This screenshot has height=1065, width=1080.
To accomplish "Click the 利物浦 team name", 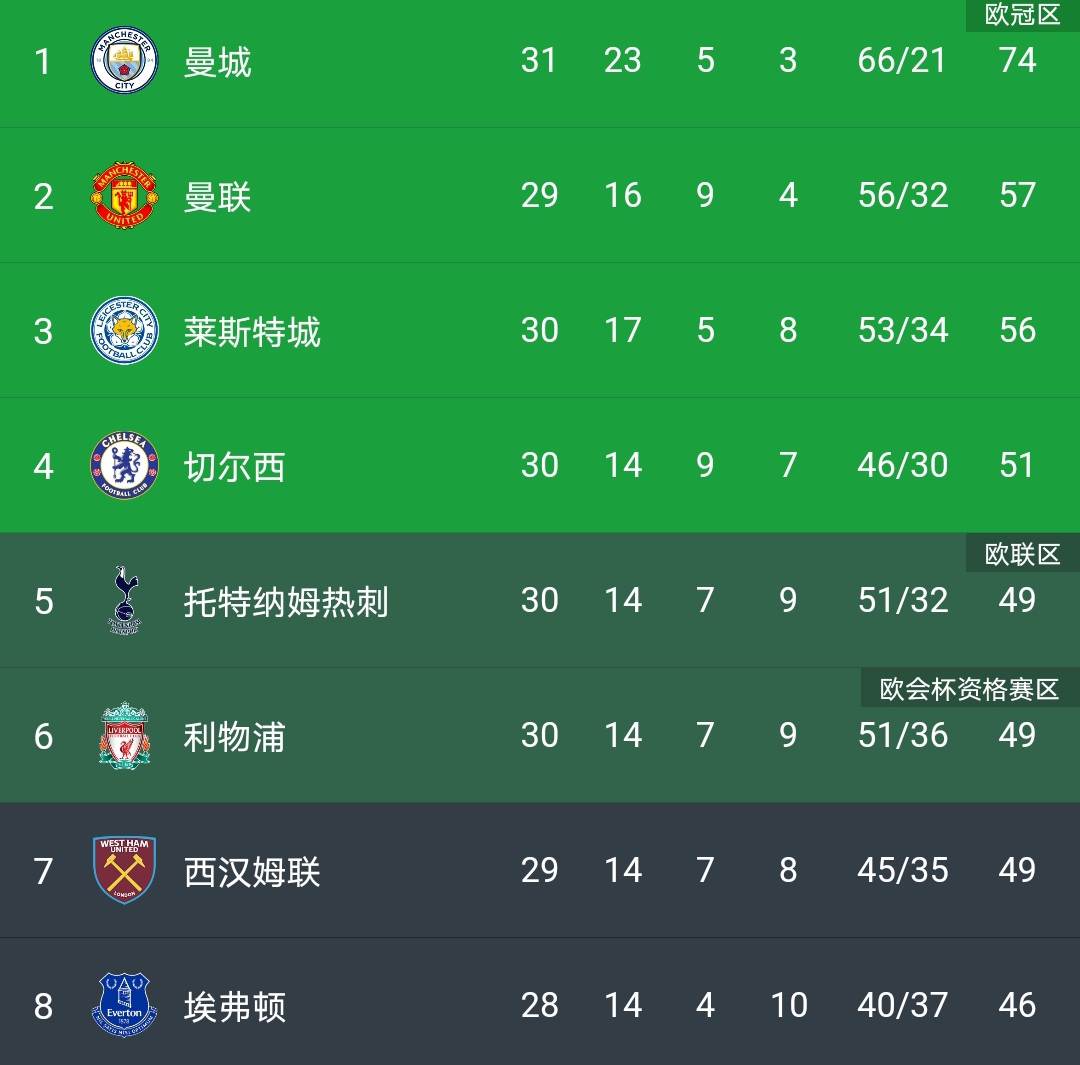I will tap(234, 737).
